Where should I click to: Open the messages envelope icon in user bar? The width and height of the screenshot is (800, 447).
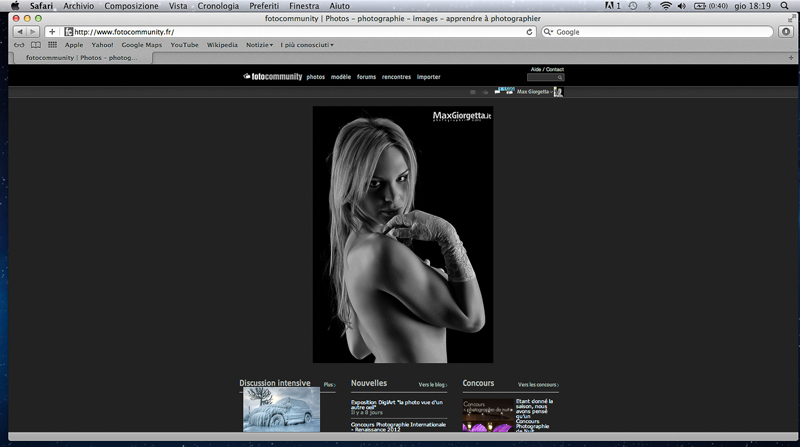(472, 92)
